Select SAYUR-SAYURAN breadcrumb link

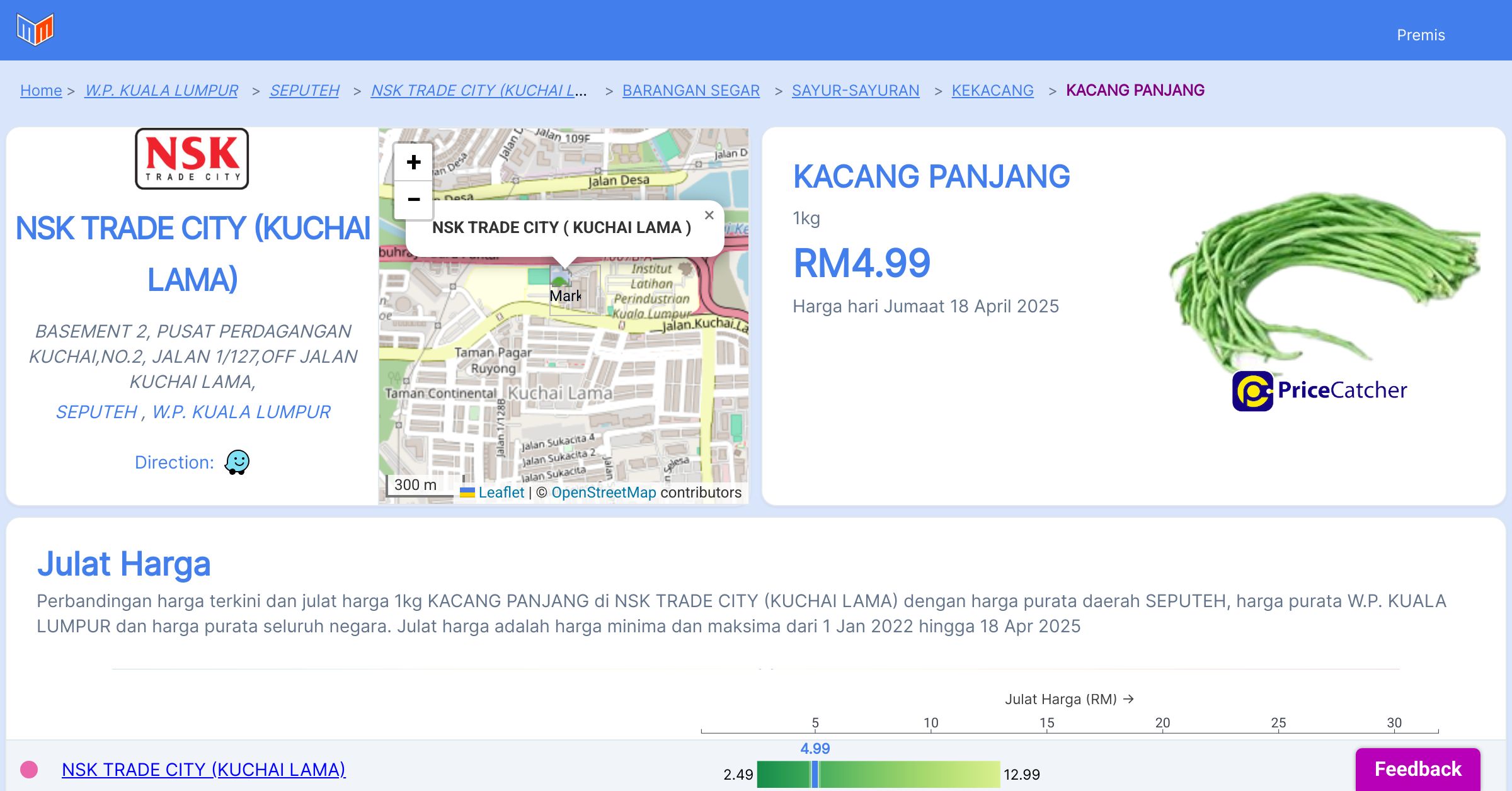[855, 91]
